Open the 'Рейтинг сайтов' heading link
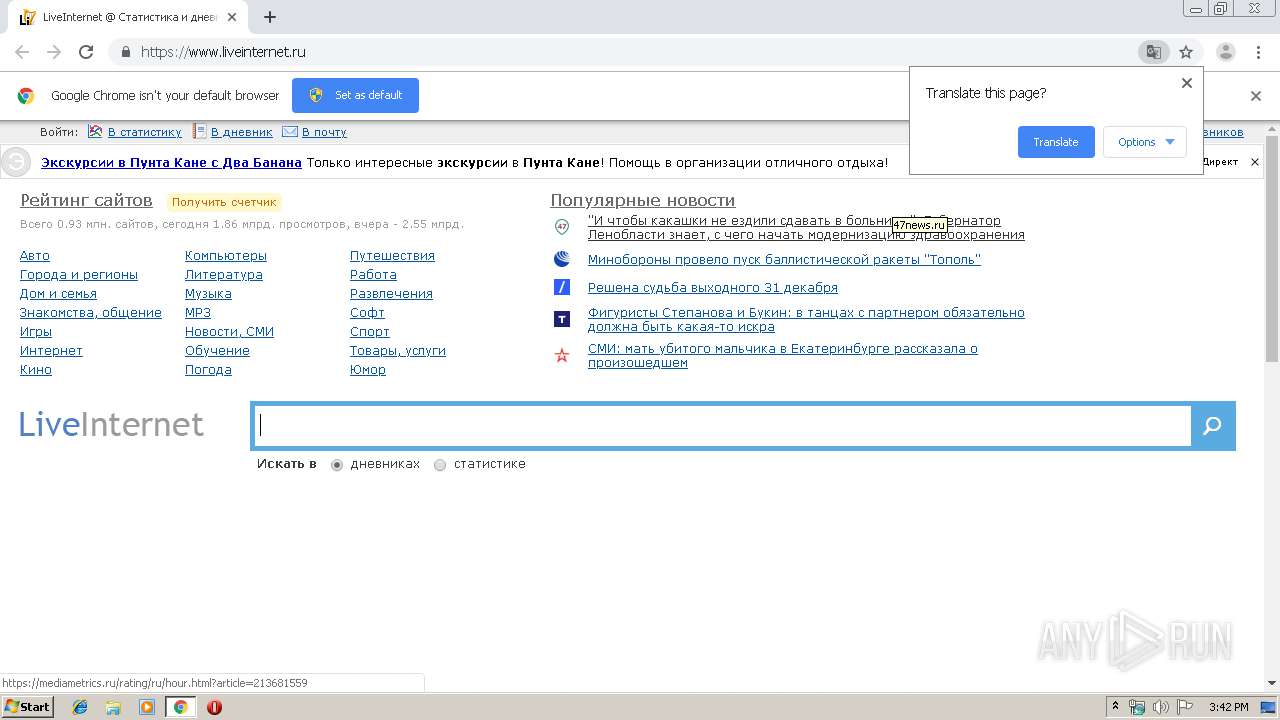 (x=86, y=200)
